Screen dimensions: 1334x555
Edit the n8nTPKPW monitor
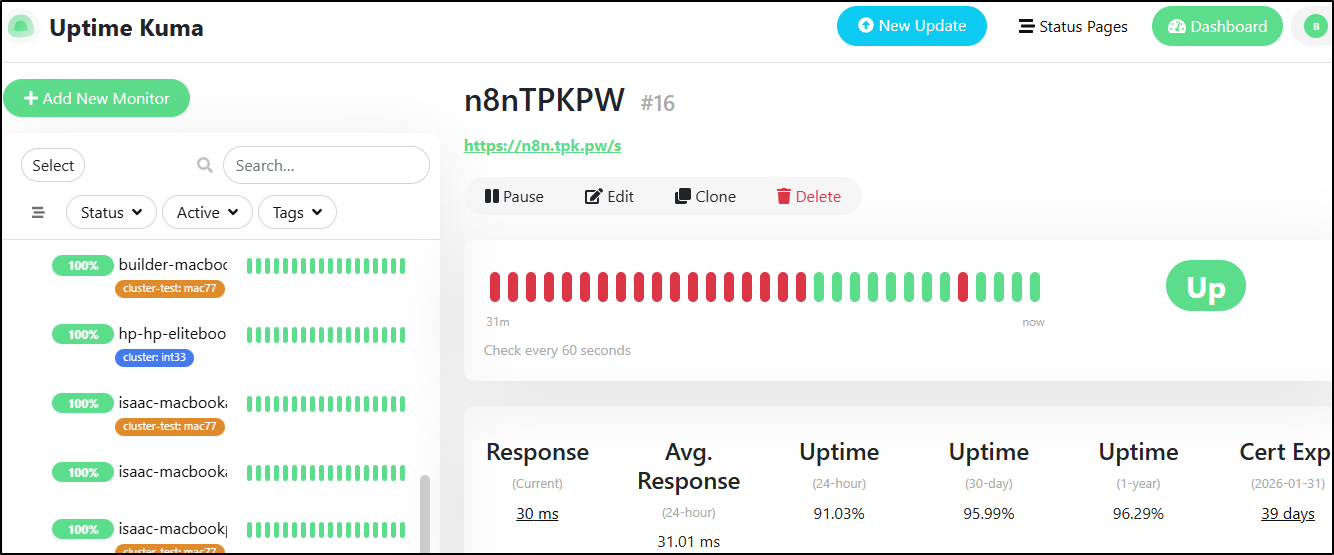(x=609, y=197)
